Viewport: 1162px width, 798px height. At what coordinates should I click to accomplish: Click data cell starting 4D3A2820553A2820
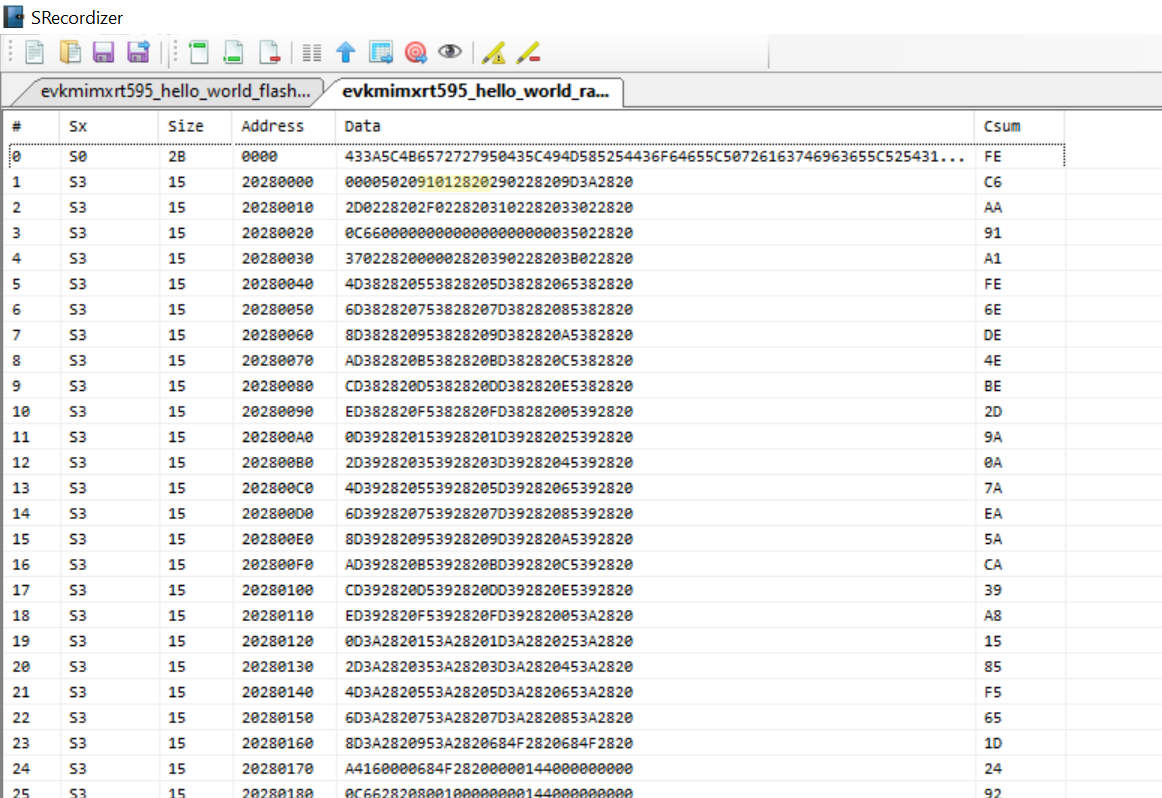[x=655, y=692]
